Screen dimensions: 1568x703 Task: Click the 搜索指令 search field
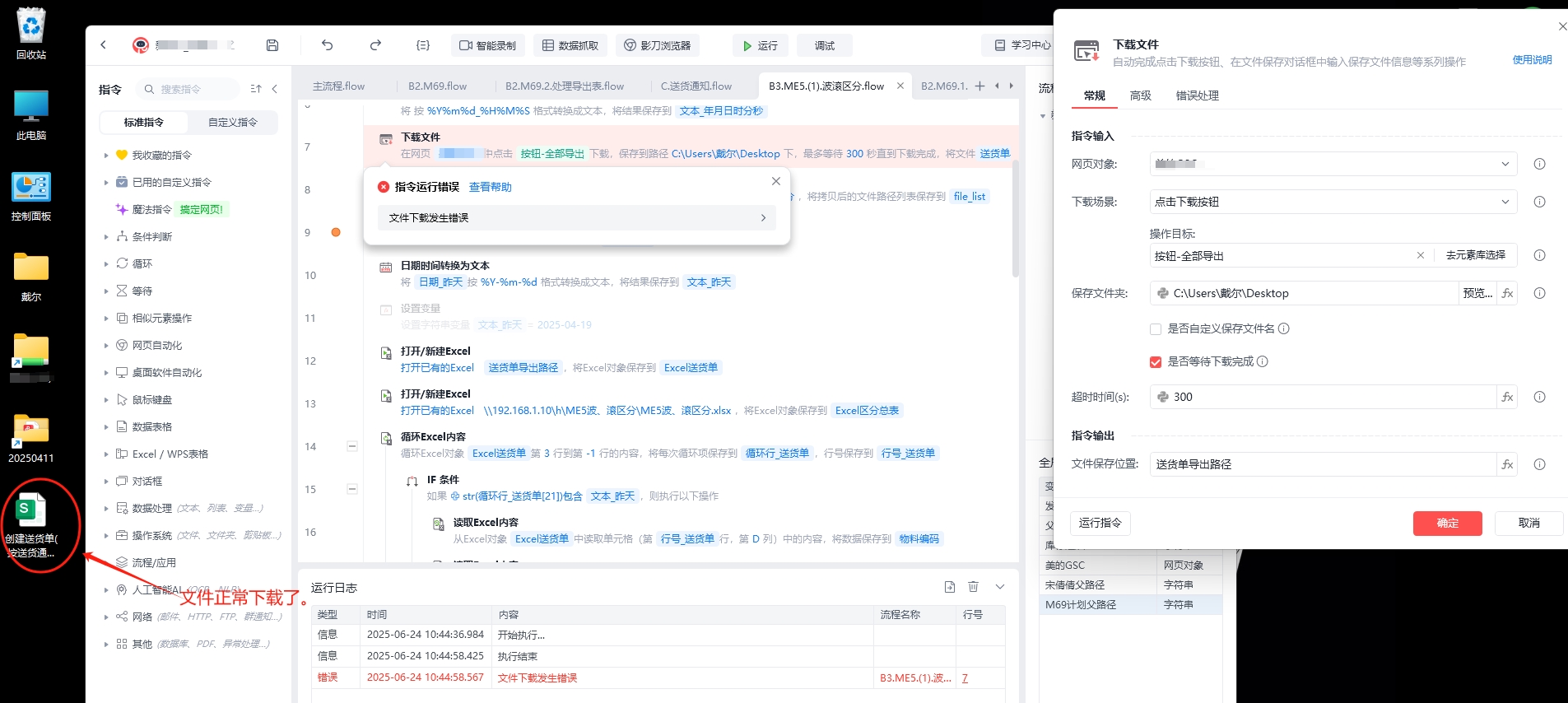coord(191,89)
